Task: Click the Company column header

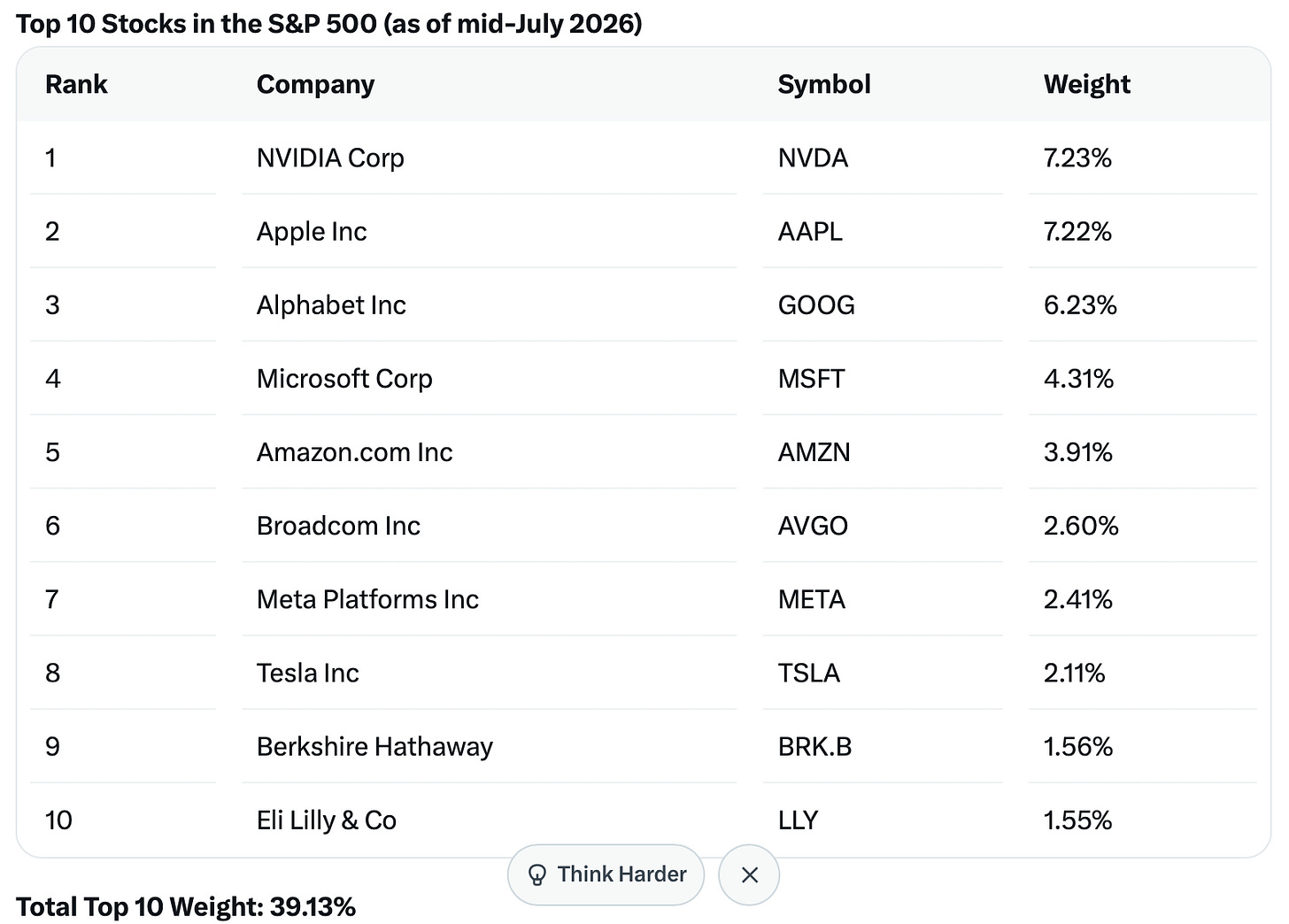Action: [x=315, y=84]
